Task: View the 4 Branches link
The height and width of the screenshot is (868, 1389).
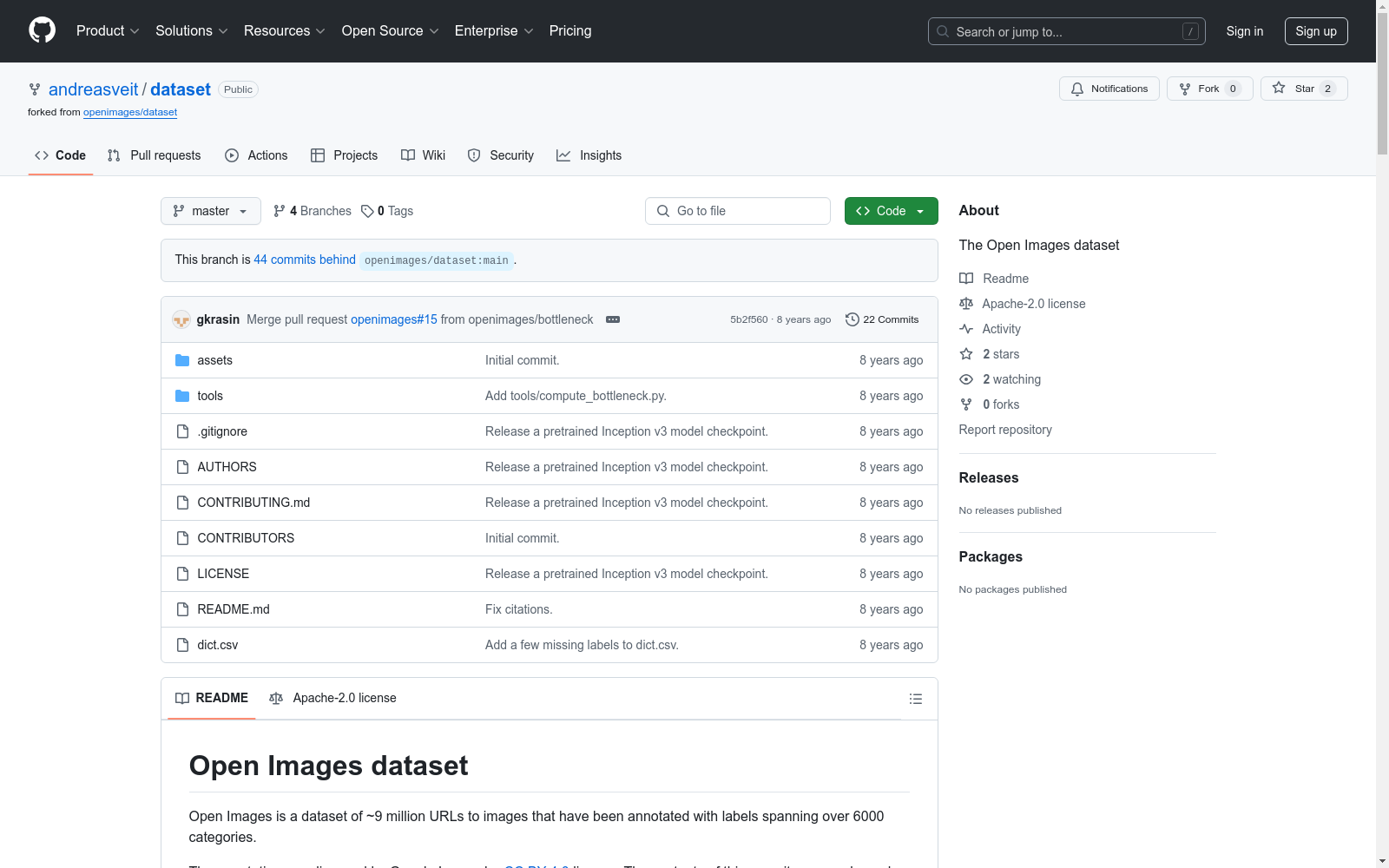Action: [312, 211]
